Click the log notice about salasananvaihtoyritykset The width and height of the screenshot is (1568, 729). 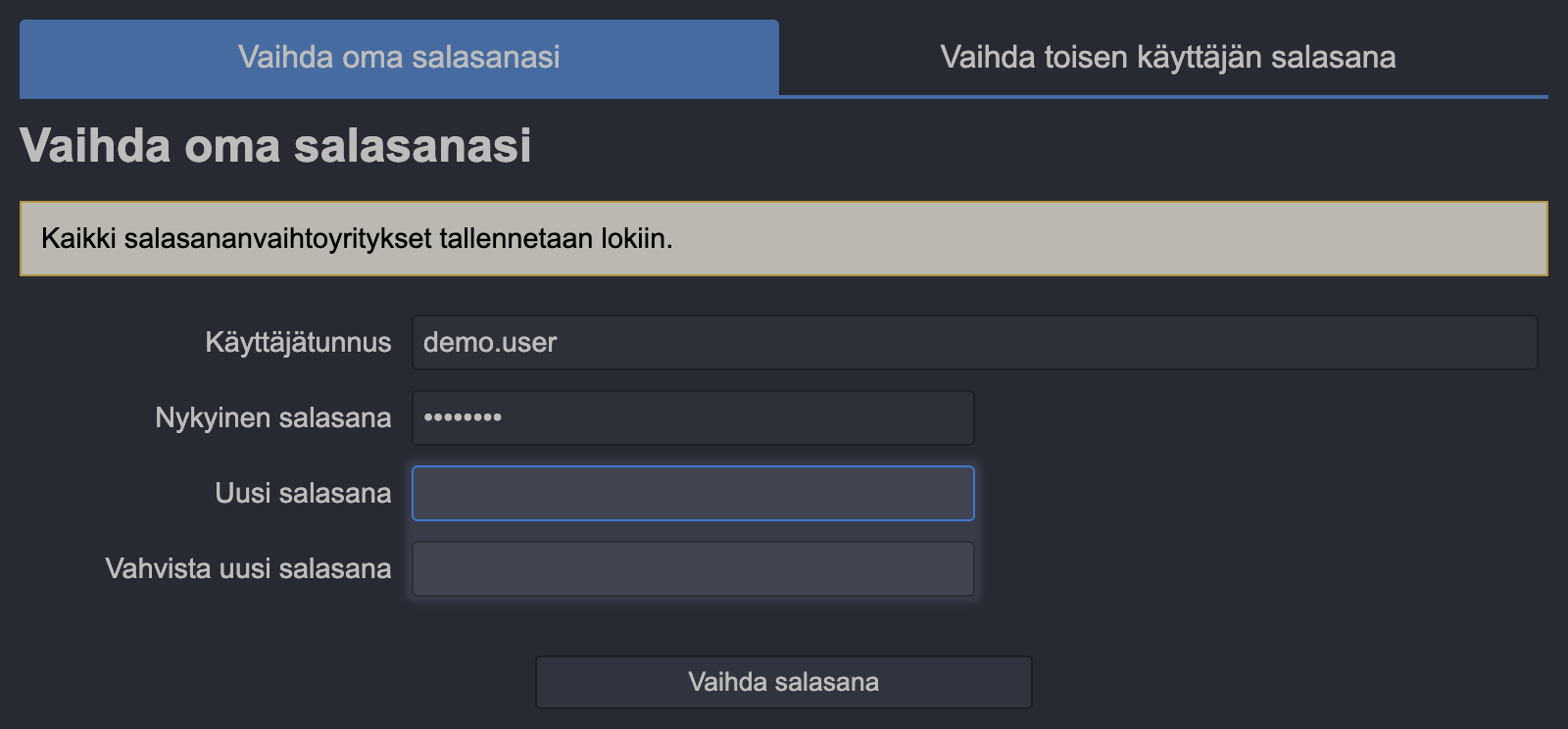coord(357,238)
